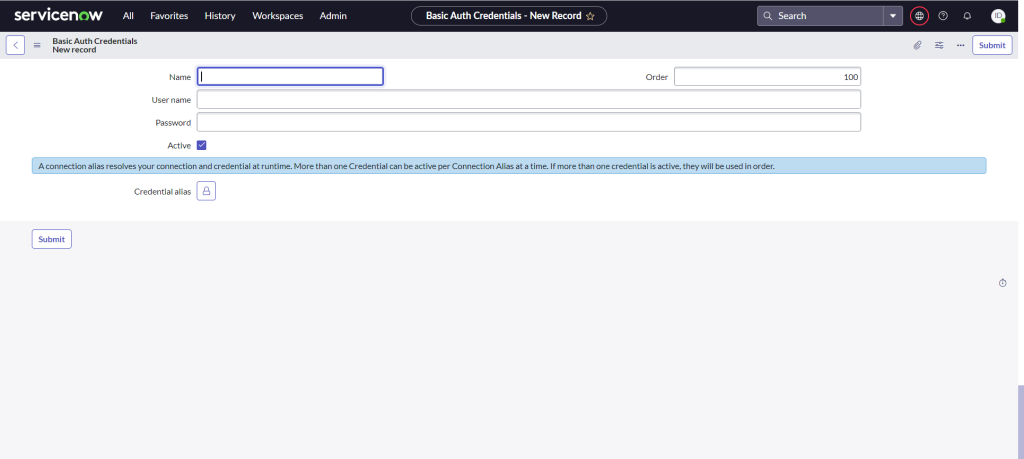Open the All menu
Image resolution: width=1024 pixels, height=459 pixels.
click(128, 16)
